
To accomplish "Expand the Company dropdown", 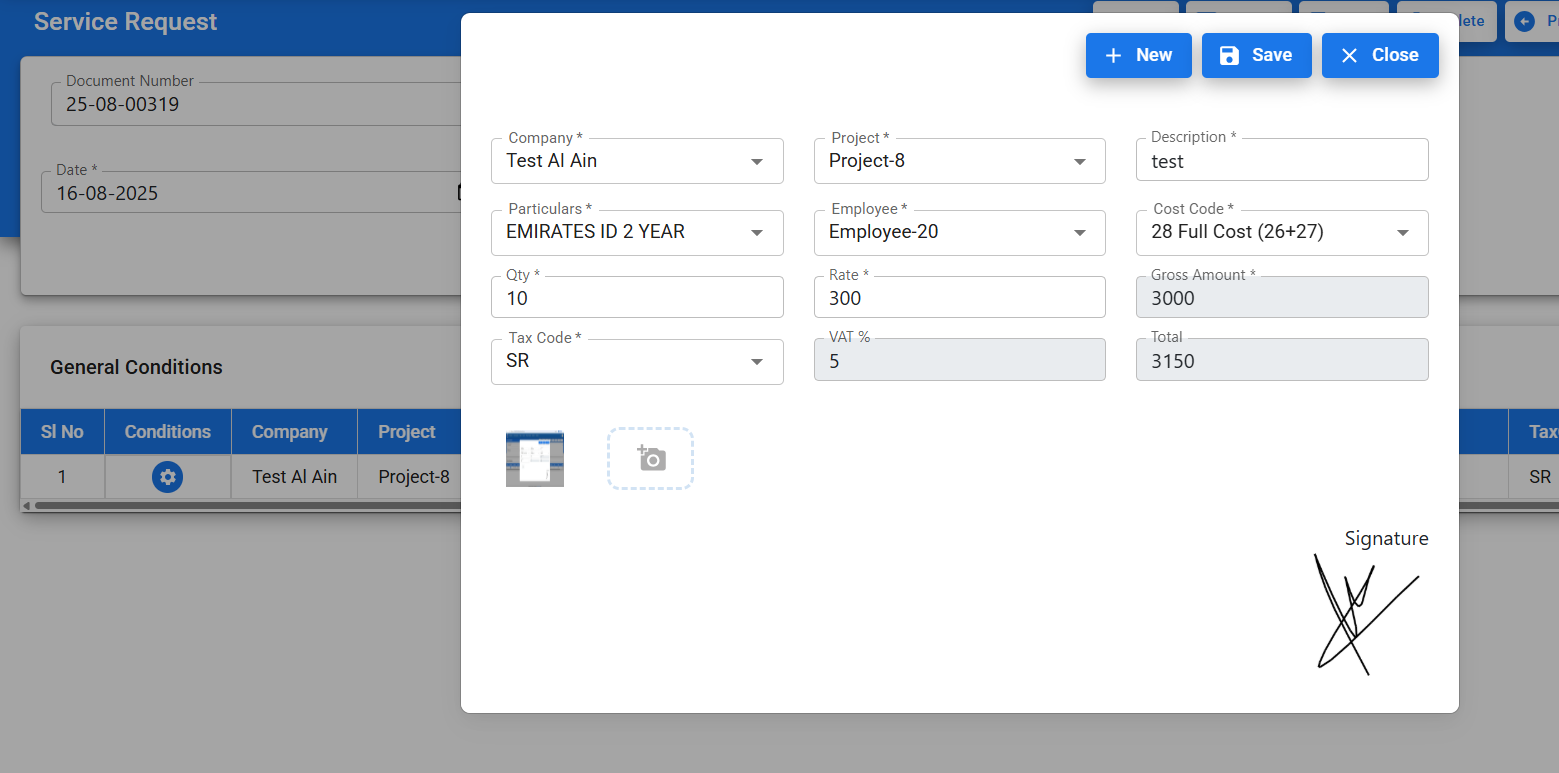I will pos(757,162).
